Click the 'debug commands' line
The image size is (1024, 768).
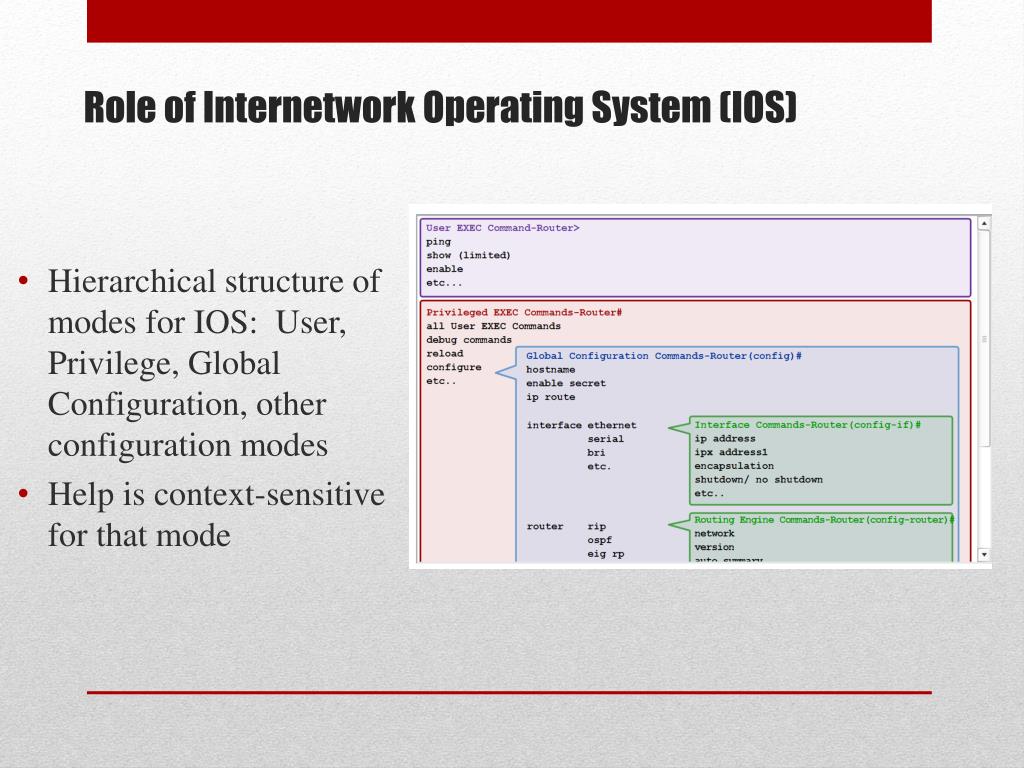(x=469, y=340)
